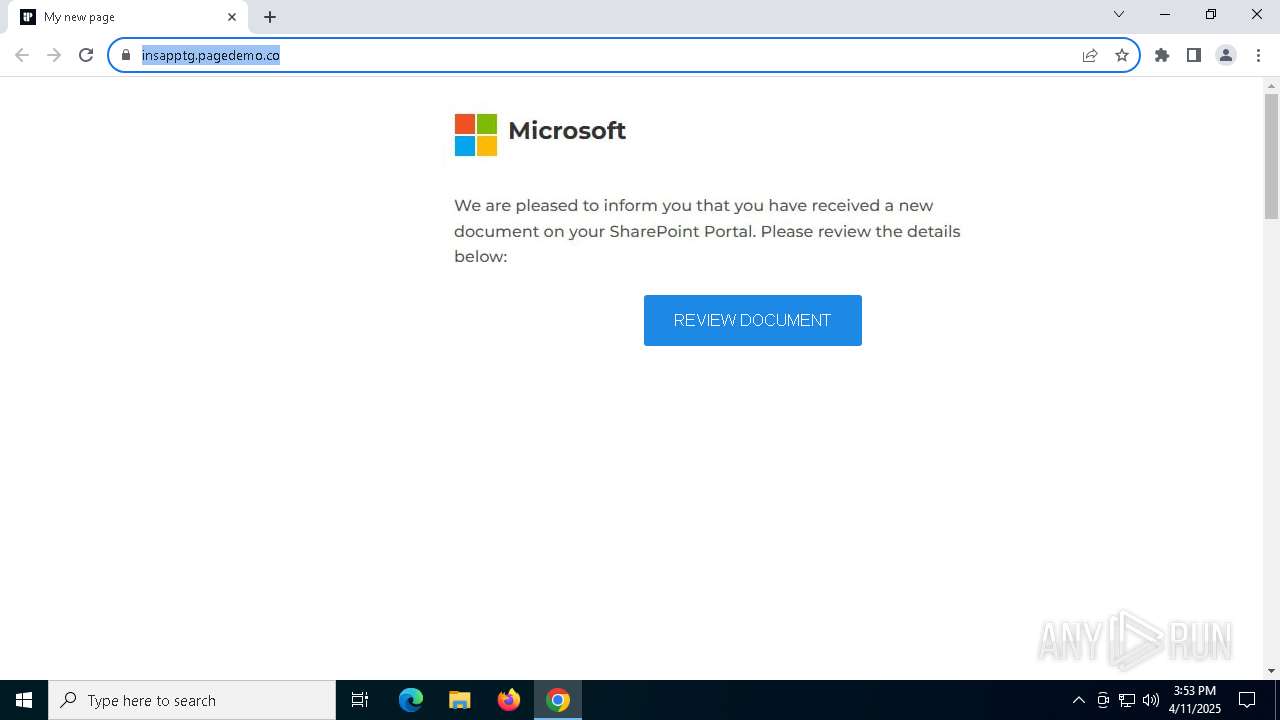Click the lock site-info icon
1280x720 pixels.
pyautogui.click(x=126, y=55)
